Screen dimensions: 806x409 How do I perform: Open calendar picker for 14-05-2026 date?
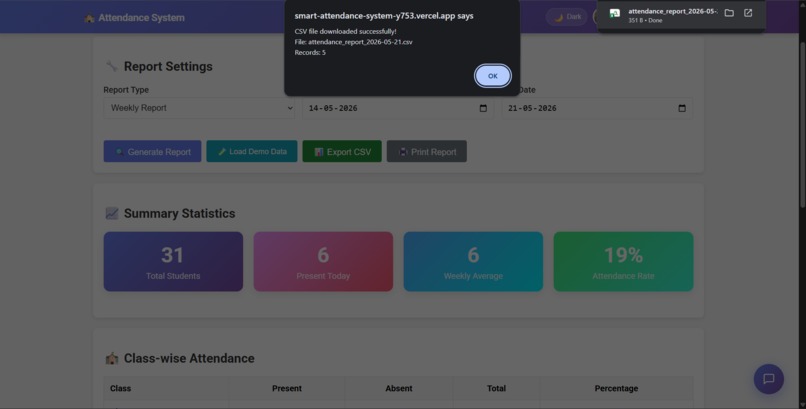(483, 108)
